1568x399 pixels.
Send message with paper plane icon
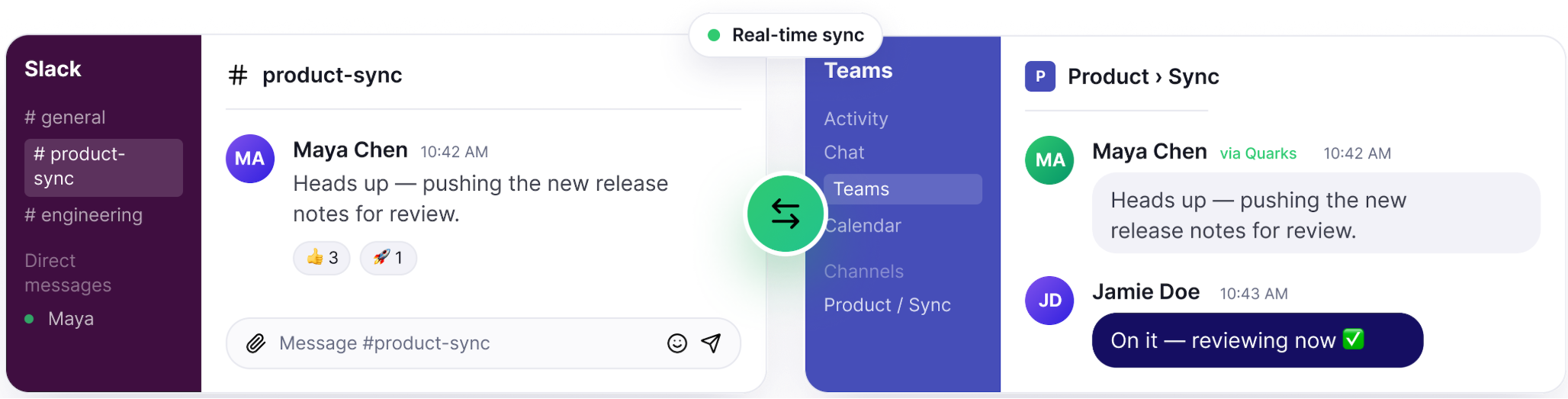pos(711,343)
